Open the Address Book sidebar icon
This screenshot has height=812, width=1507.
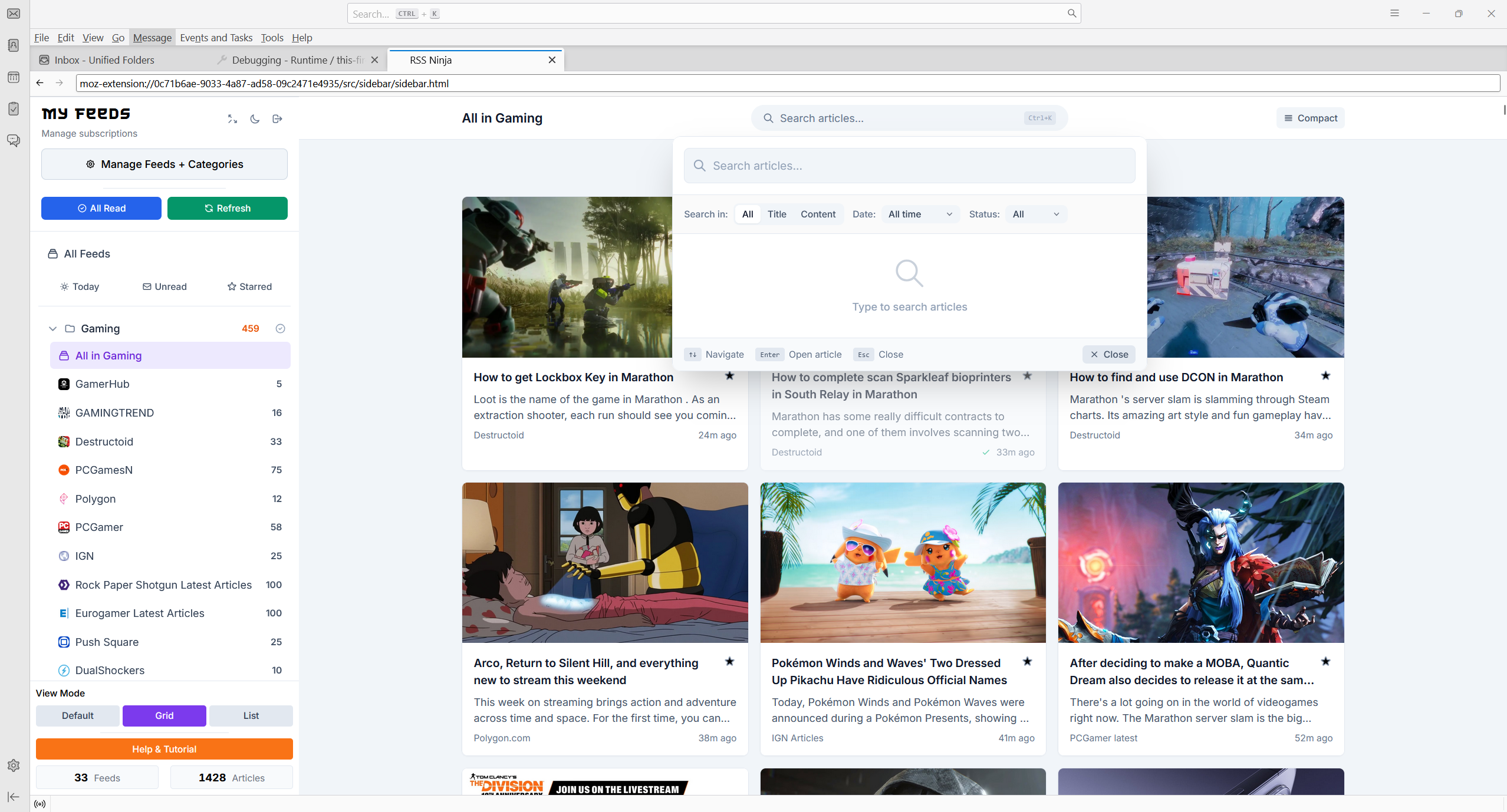pos(14,45)
